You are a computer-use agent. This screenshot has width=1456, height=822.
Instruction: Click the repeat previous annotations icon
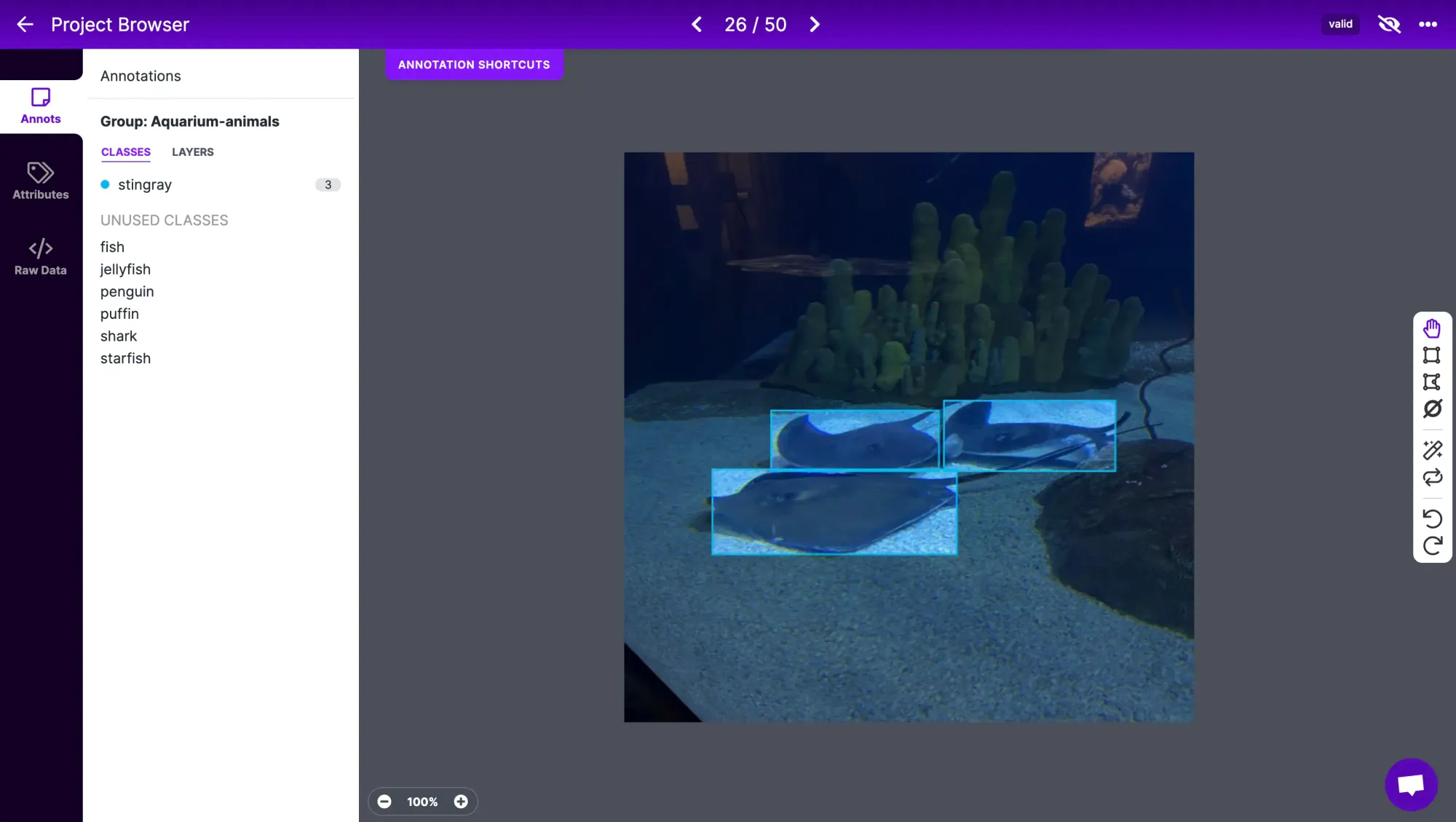[x=1432, y=478]
